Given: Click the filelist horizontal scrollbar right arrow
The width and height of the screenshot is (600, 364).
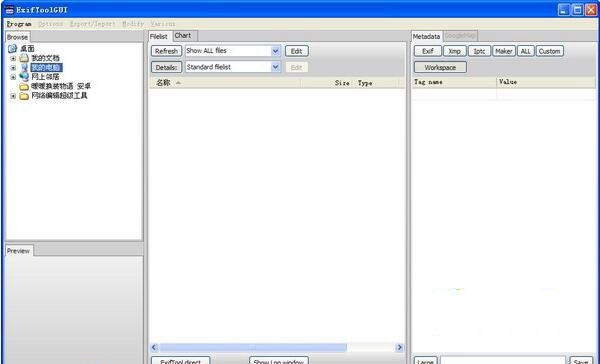Looking at the screenshot, I should point(399,348).
